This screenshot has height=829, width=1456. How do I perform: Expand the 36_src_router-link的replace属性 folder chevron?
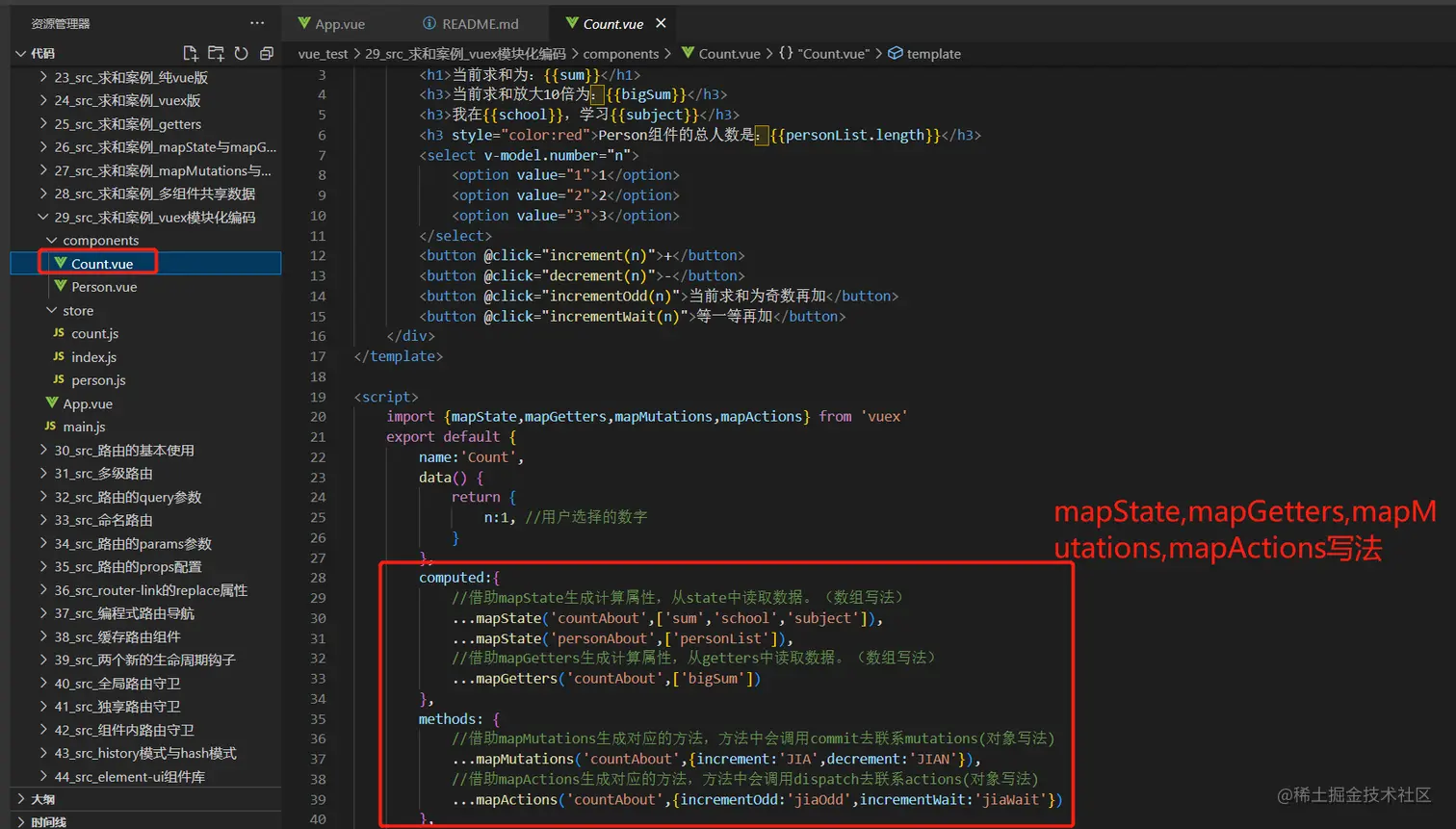click(x=43, y=589)
